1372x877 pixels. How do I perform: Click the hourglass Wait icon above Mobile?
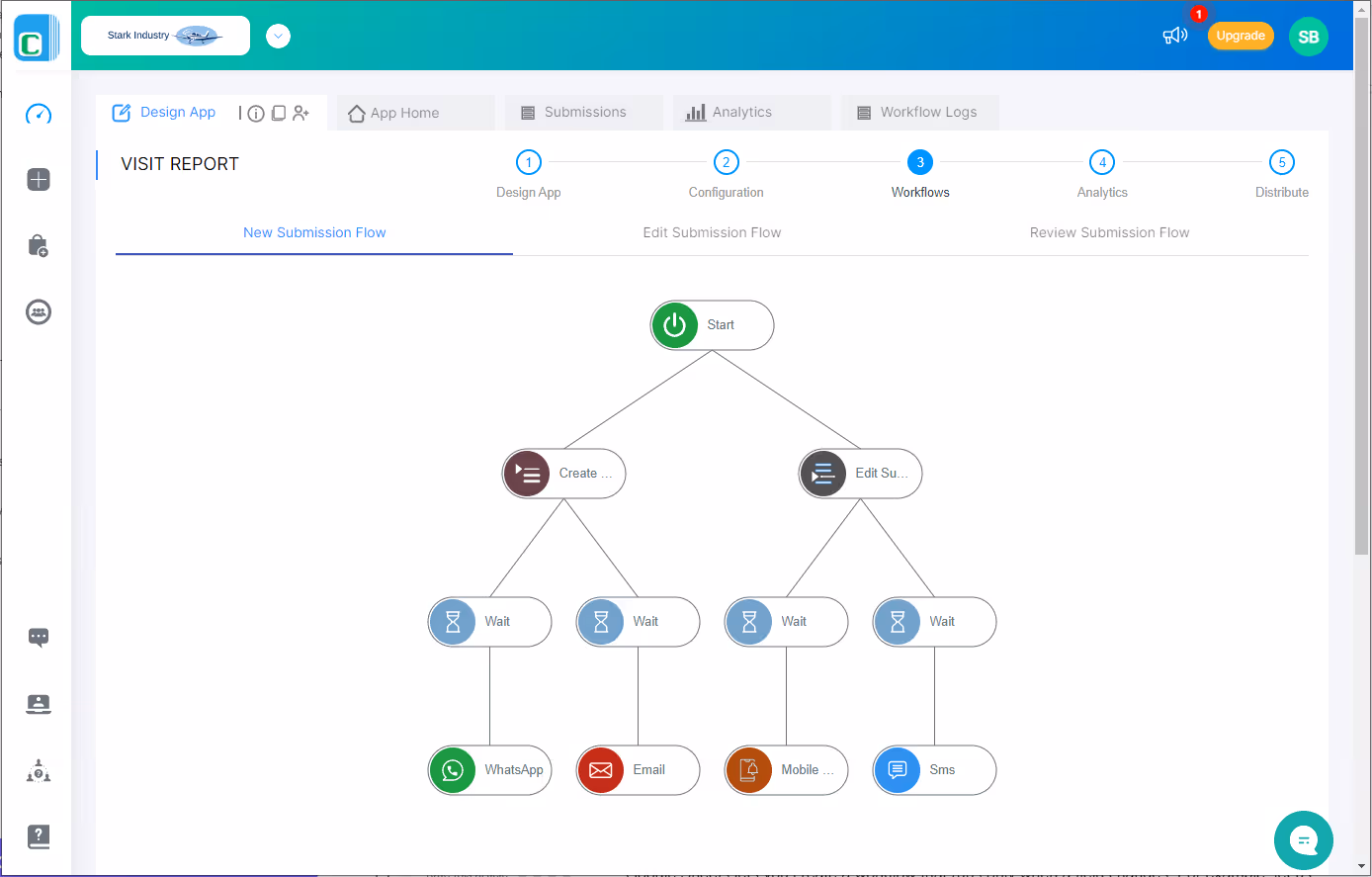click(749, 622)
